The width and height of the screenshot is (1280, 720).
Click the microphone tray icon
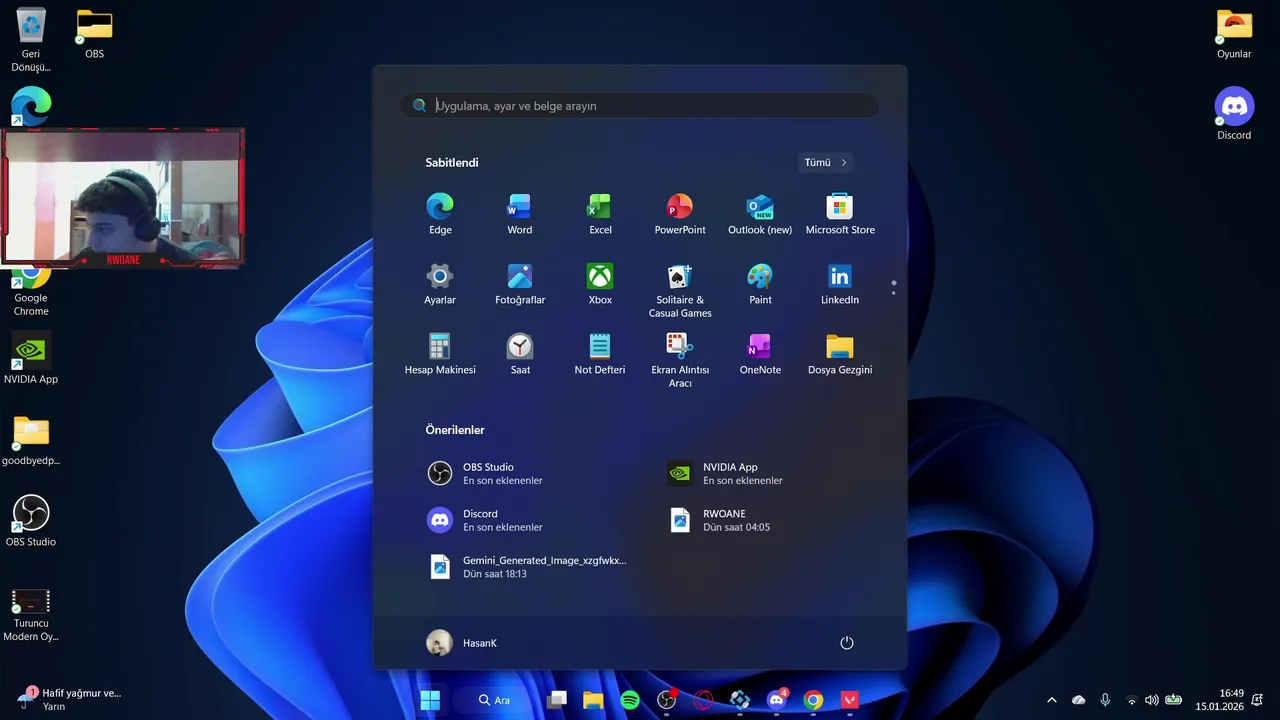[1105, 700]
